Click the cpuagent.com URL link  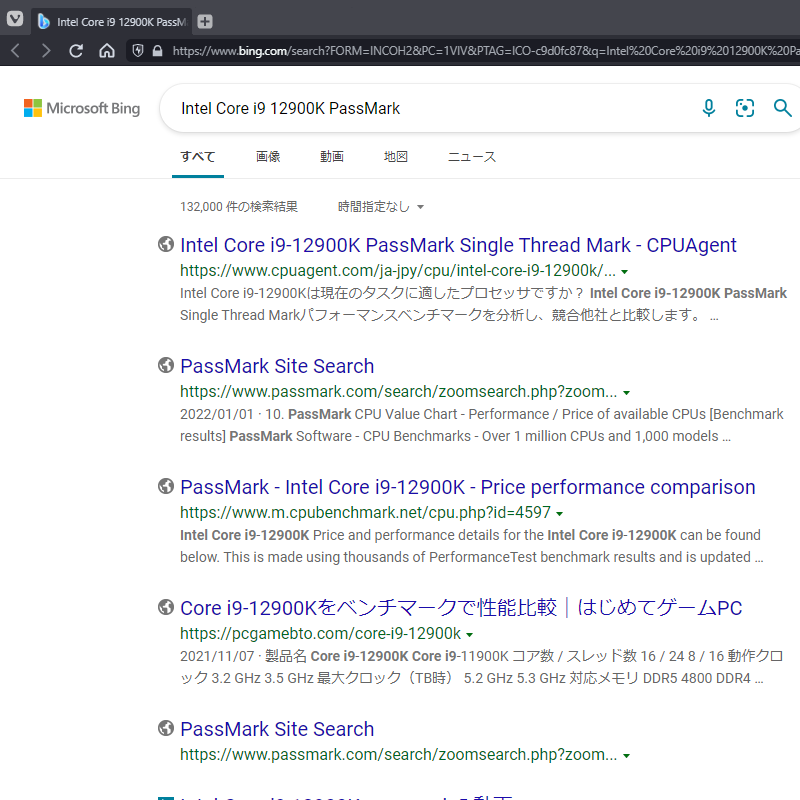pyautogui.click(x=398, y=270)
